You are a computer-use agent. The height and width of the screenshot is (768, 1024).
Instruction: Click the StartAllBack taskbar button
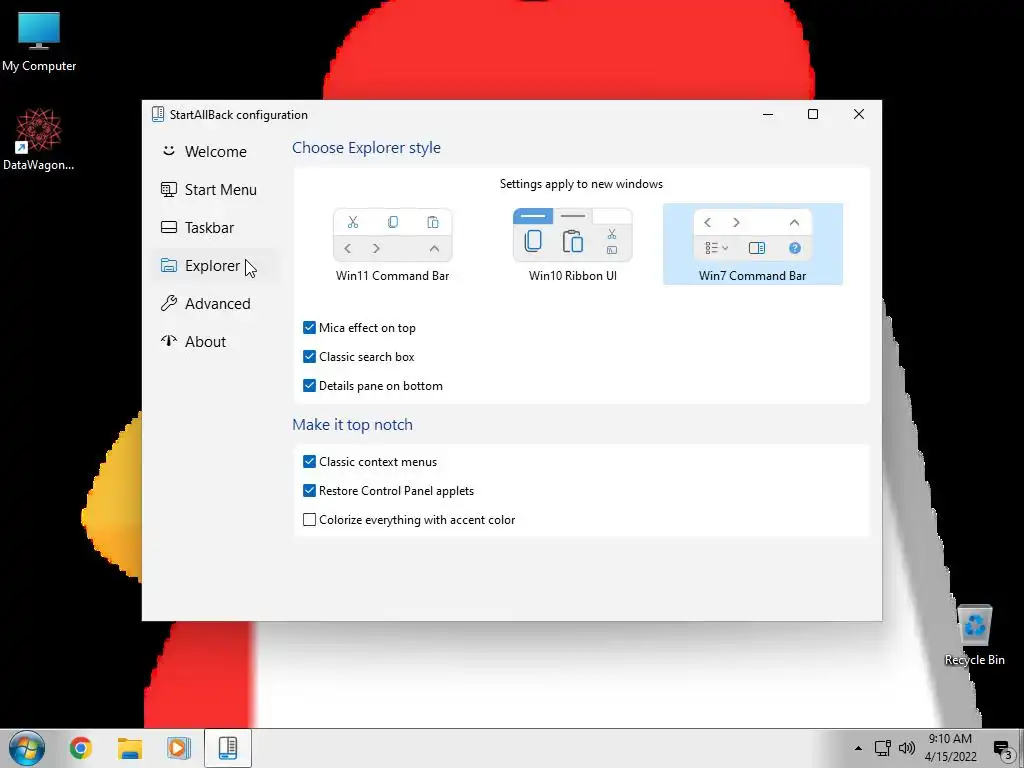227,748
